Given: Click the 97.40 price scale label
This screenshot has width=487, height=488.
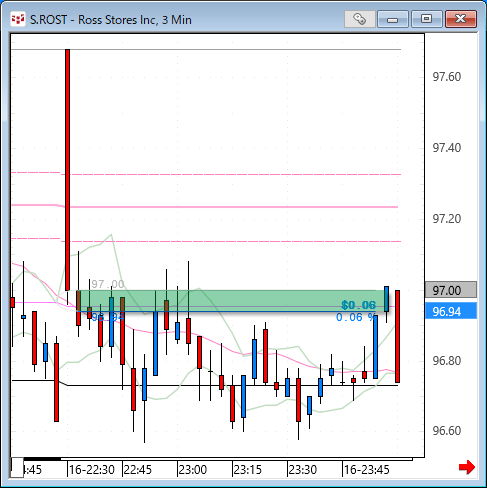Looking at the screenshot, I should [447, 148].
